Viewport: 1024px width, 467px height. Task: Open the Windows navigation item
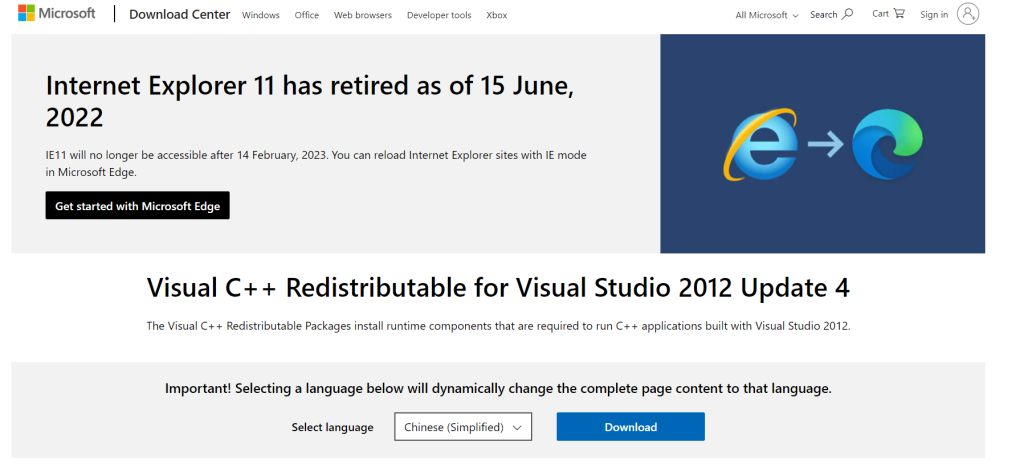(261, 15)
